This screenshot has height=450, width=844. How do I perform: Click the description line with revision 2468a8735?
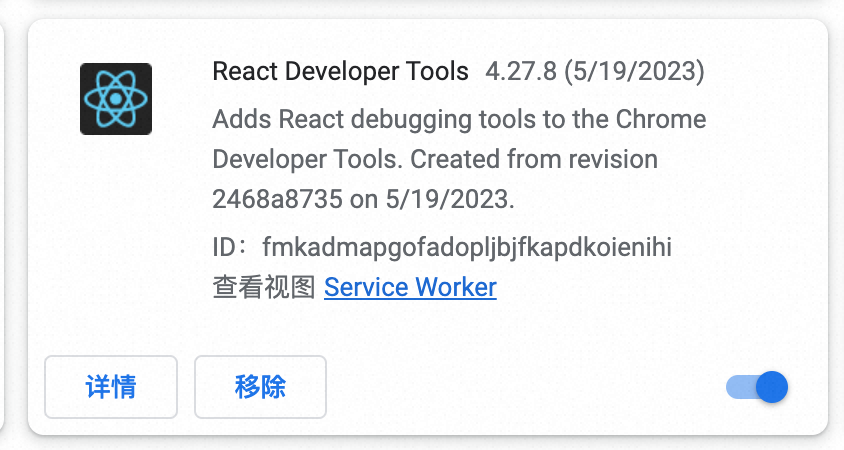[363, 199]
